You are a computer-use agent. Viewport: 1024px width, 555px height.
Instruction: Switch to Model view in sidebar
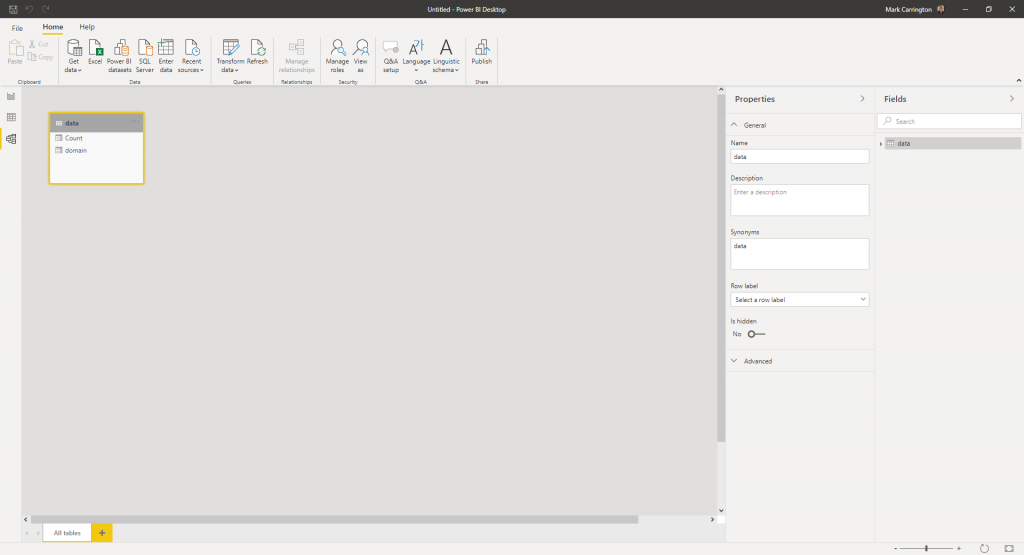tap(11, 139)
